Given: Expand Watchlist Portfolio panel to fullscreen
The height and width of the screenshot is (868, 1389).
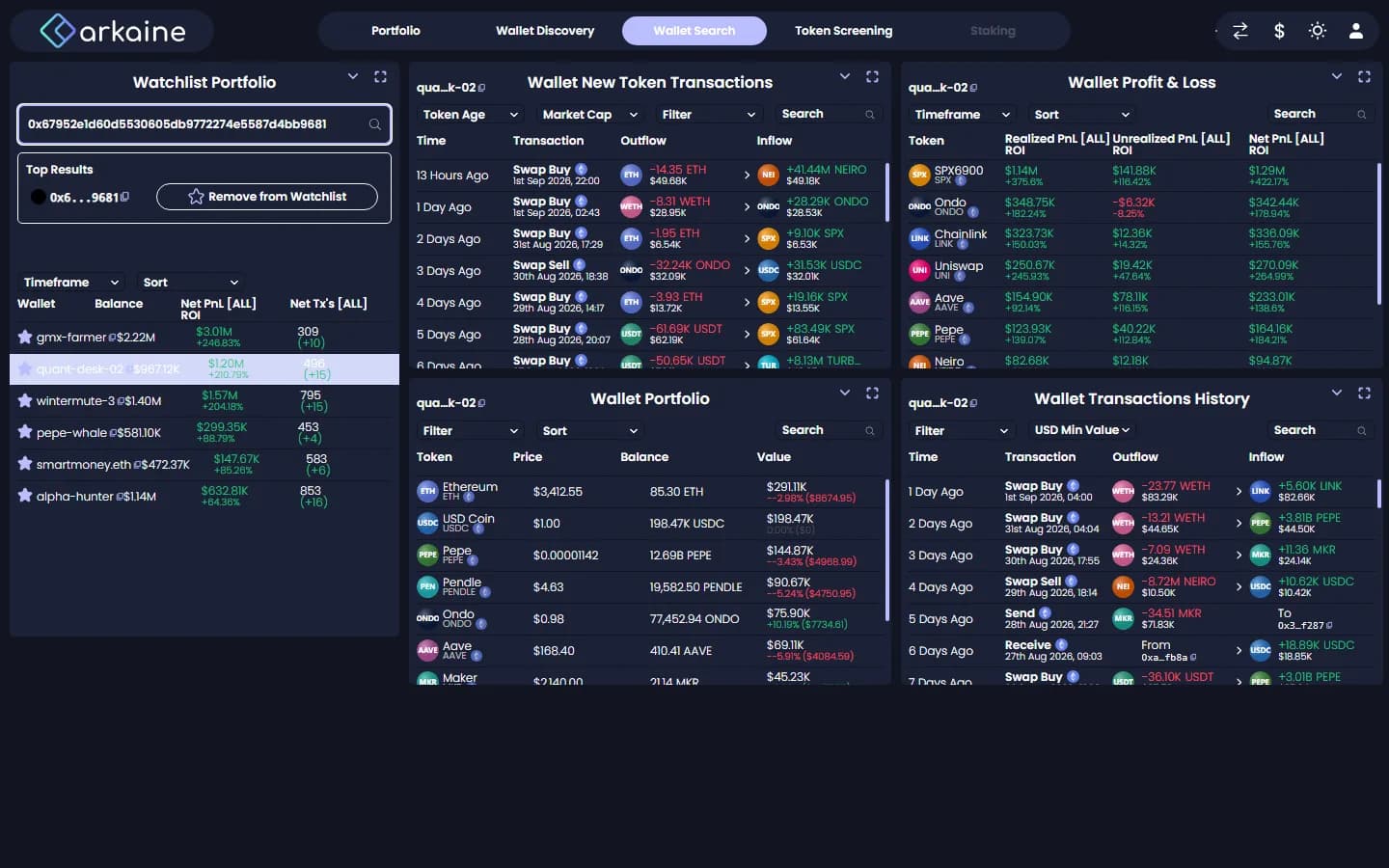Looking at the screenshot, I should click(380, 76).
